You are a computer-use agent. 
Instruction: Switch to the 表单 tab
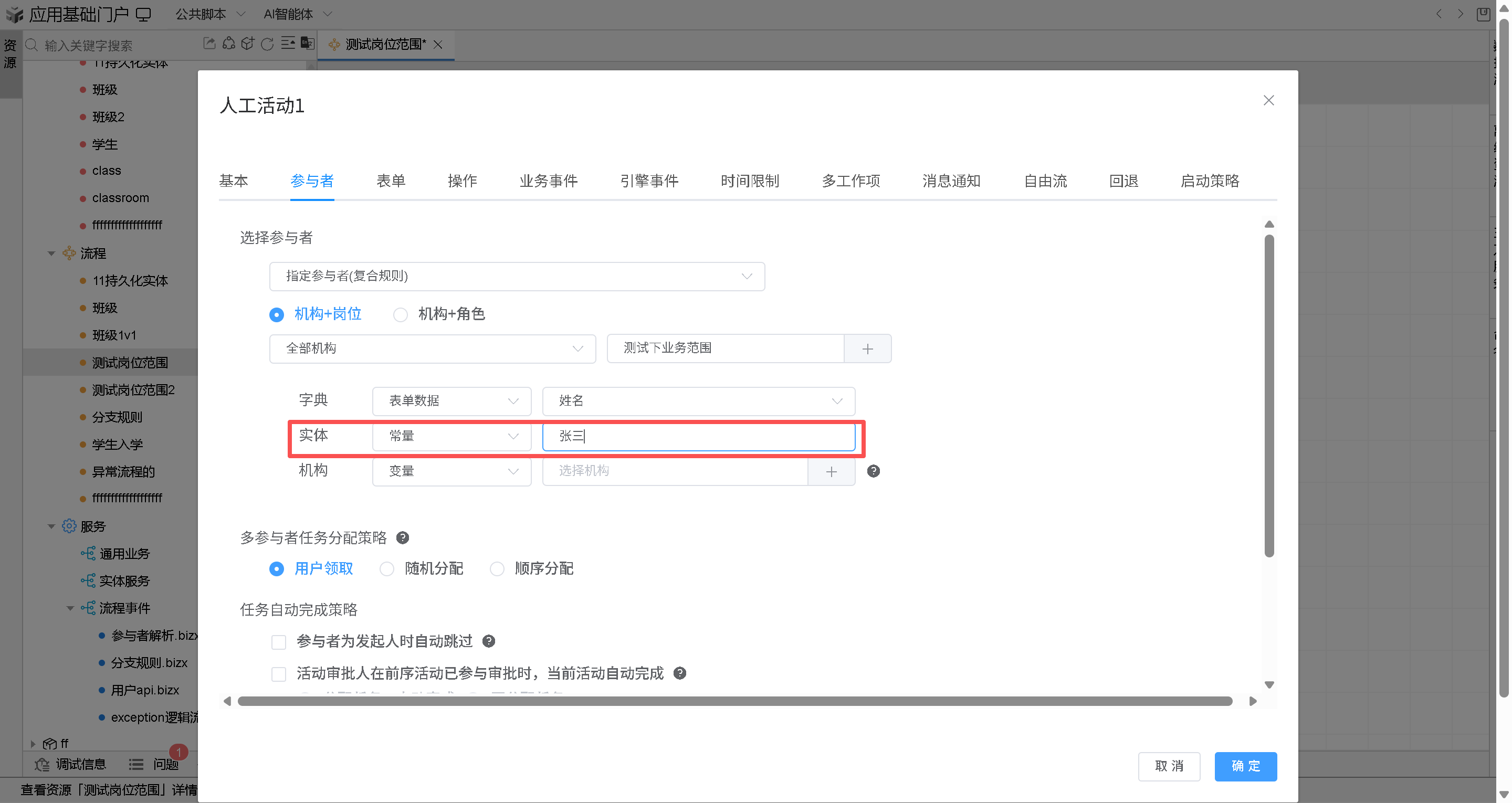coord(391,181)
